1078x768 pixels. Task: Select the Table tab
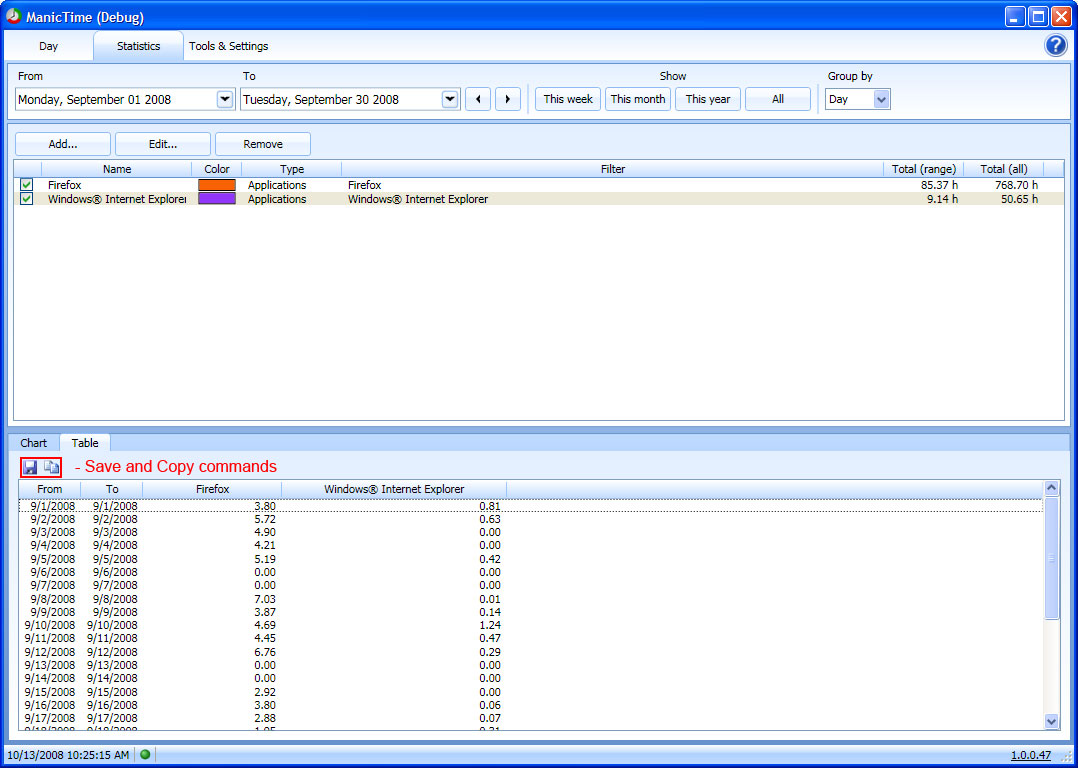(x=85, y=443)
